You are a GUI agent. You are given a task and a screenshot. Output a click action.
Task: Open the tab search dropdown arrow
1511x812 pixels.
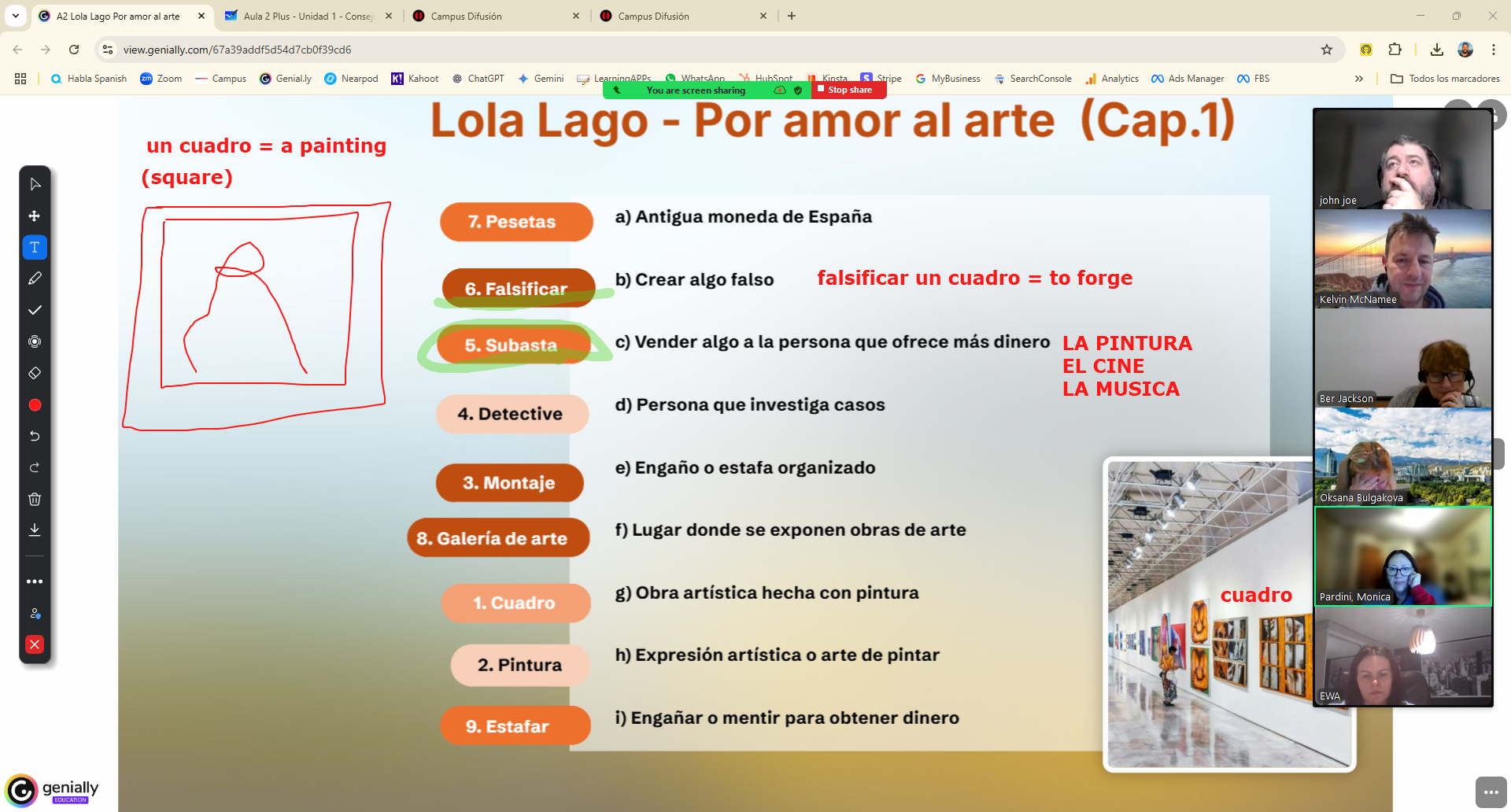coord(15,16)
